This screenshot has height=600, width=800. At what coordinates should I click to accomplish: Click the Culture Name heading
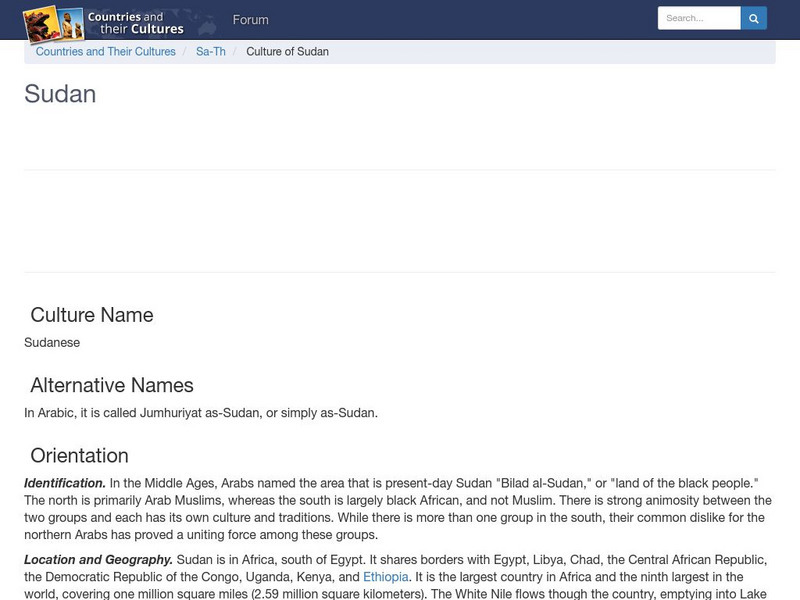92,315
